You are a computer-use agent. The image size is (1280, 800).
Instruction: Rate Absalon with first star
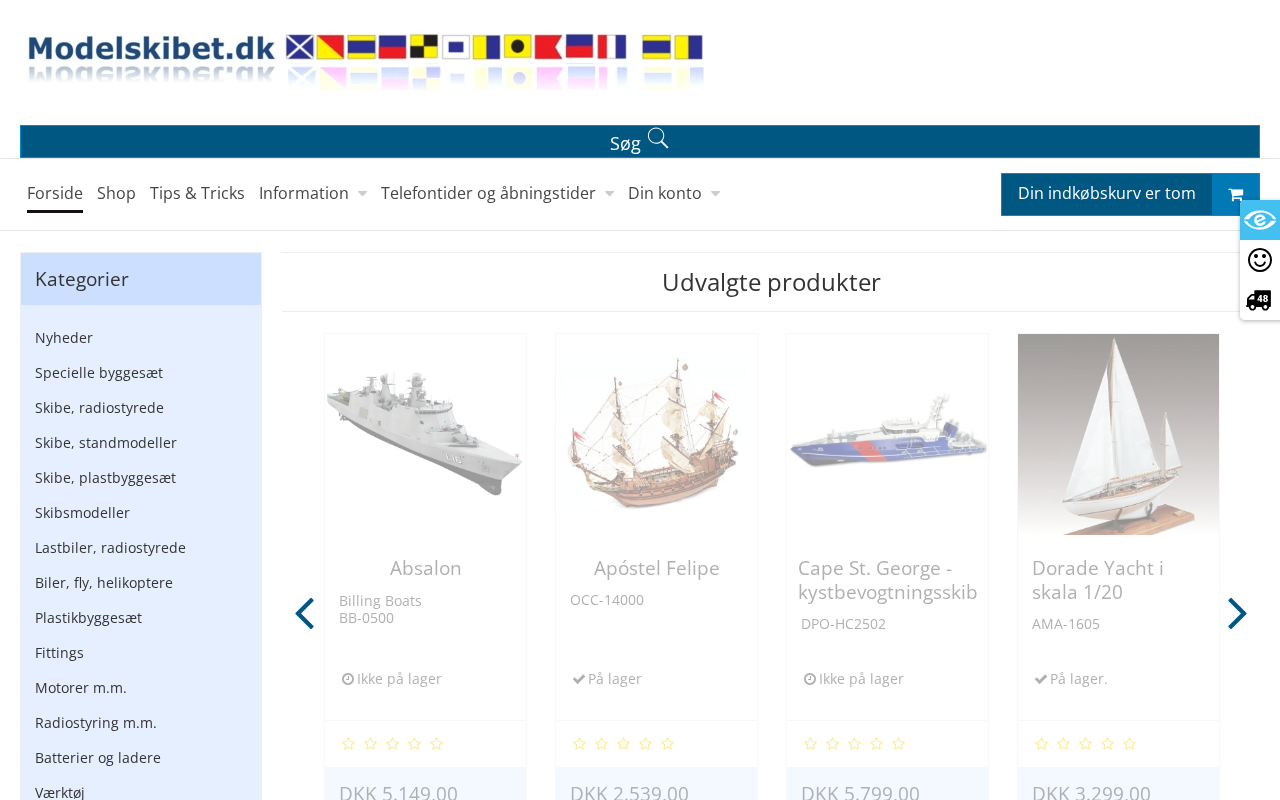348,744
